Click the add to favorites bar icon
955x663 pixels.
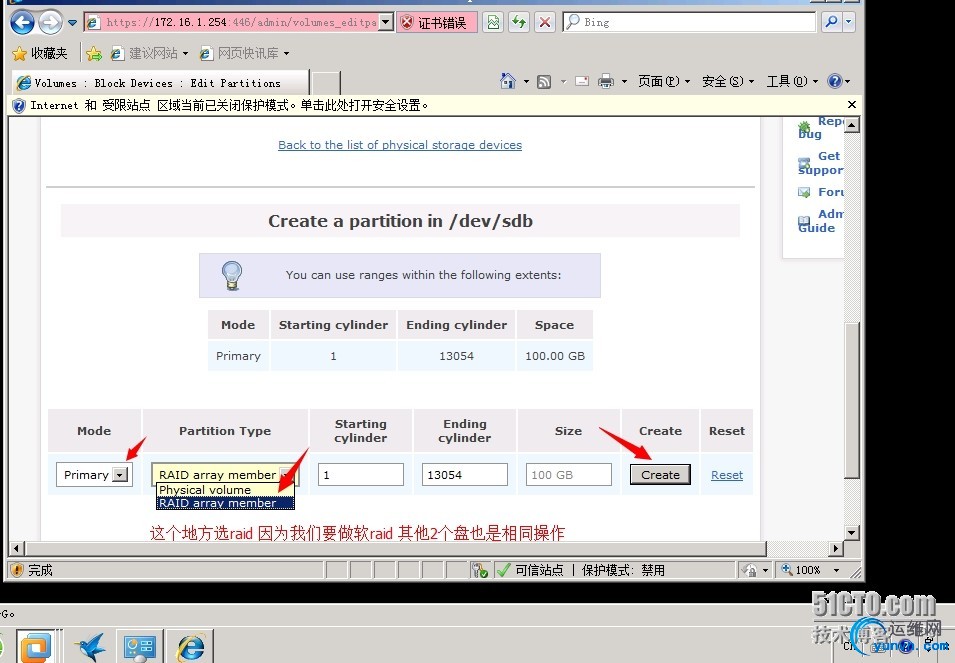[x=94, y=54]
